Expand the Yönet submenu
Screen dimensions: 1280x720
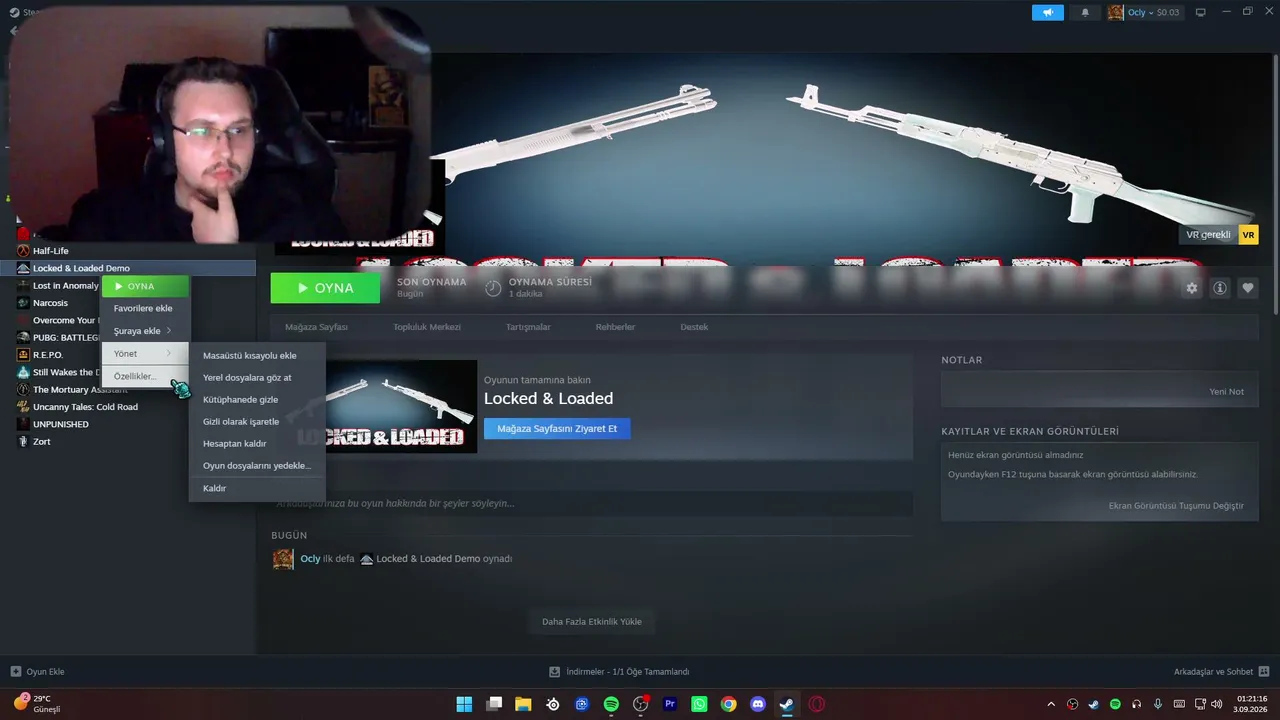coord(145,353)
